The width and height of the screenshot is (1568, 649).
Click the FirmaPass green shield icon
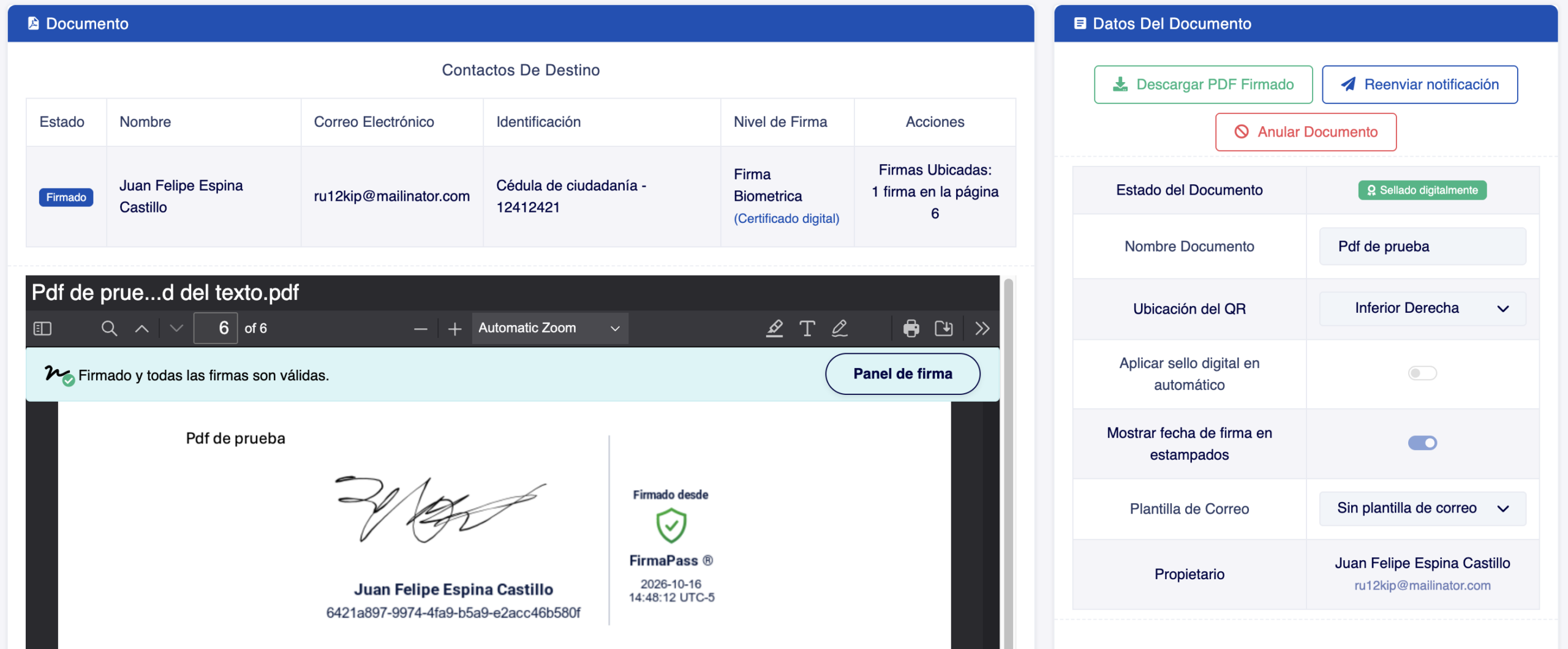[x=671, y=526]
